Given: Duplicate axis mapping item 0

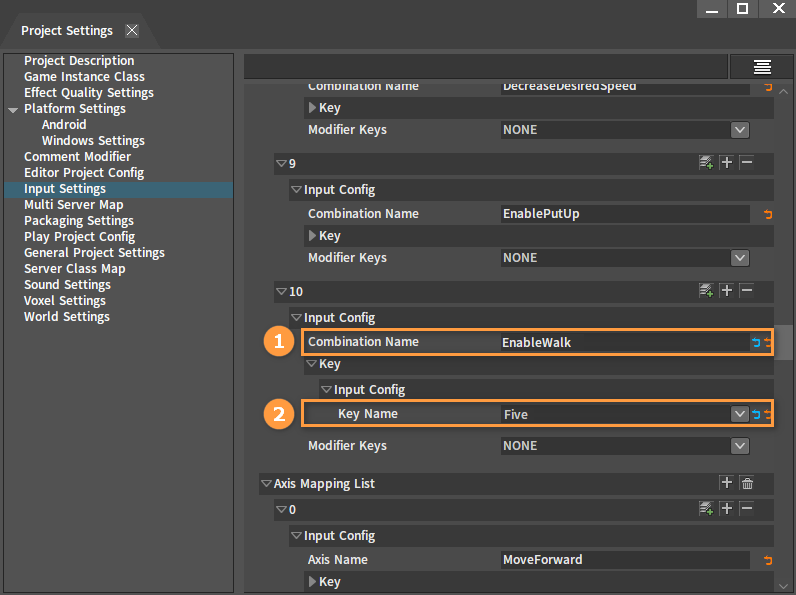Looking at the screenshot, I should click(x=706, y=508).
